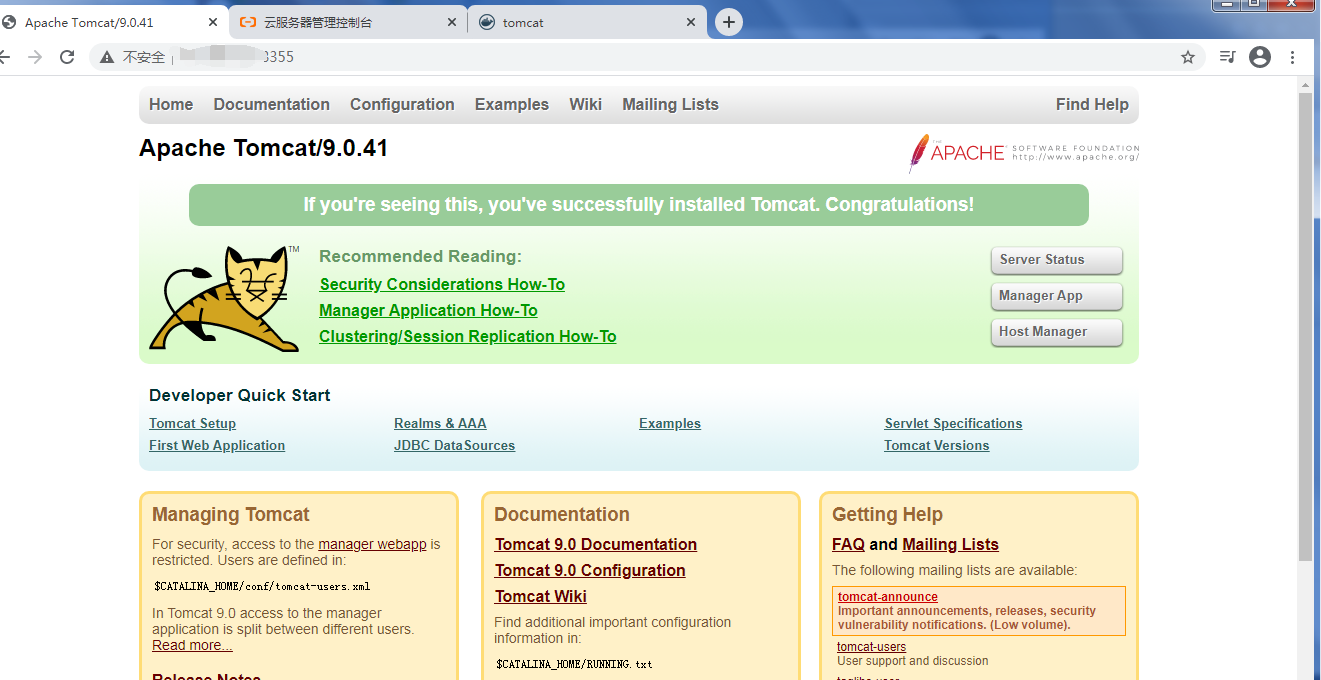The height and width of the screenshot is (680, 1321).
Task: Select the Apache Tomcat/9.0.41 tab
Action: (112, 22)
